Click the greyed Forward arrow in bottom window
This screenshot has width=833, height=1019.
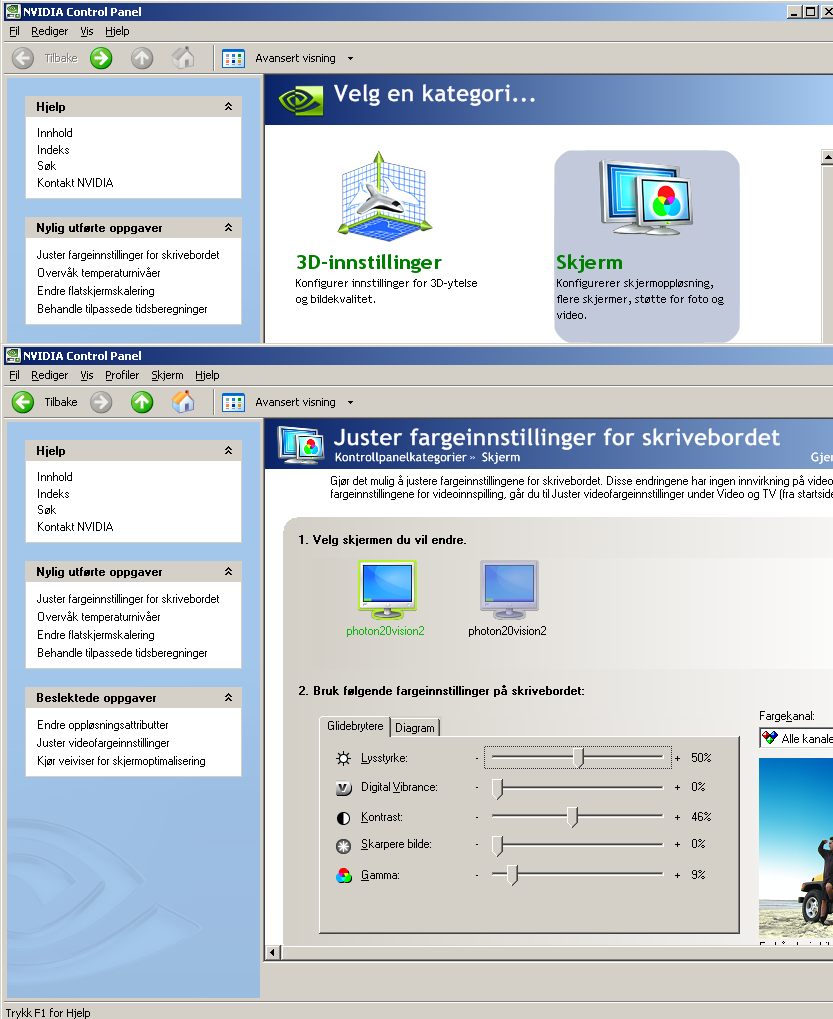point(101,402)
